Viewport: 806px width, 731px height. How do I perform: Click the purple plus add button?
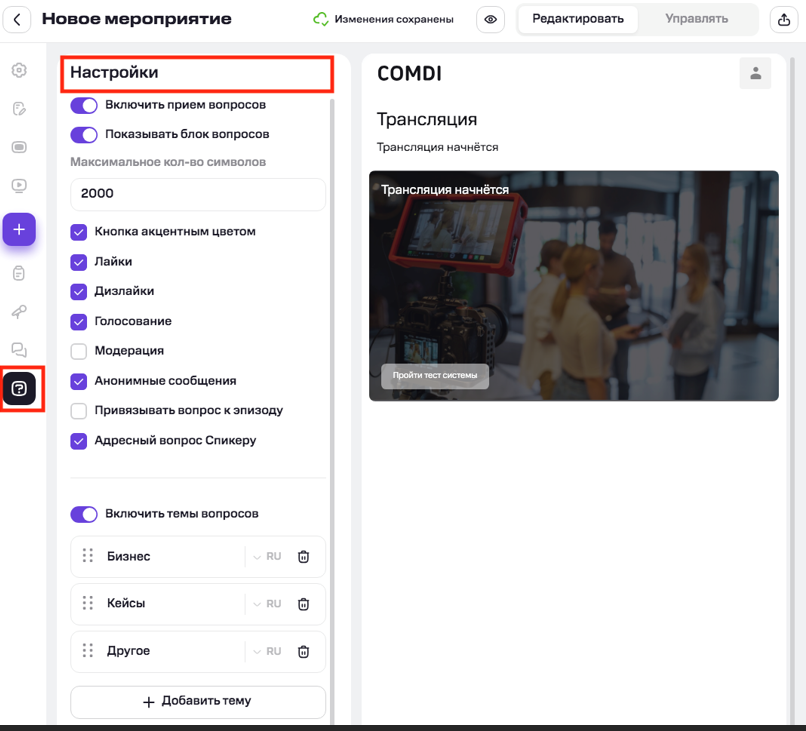tap(19, 229)
